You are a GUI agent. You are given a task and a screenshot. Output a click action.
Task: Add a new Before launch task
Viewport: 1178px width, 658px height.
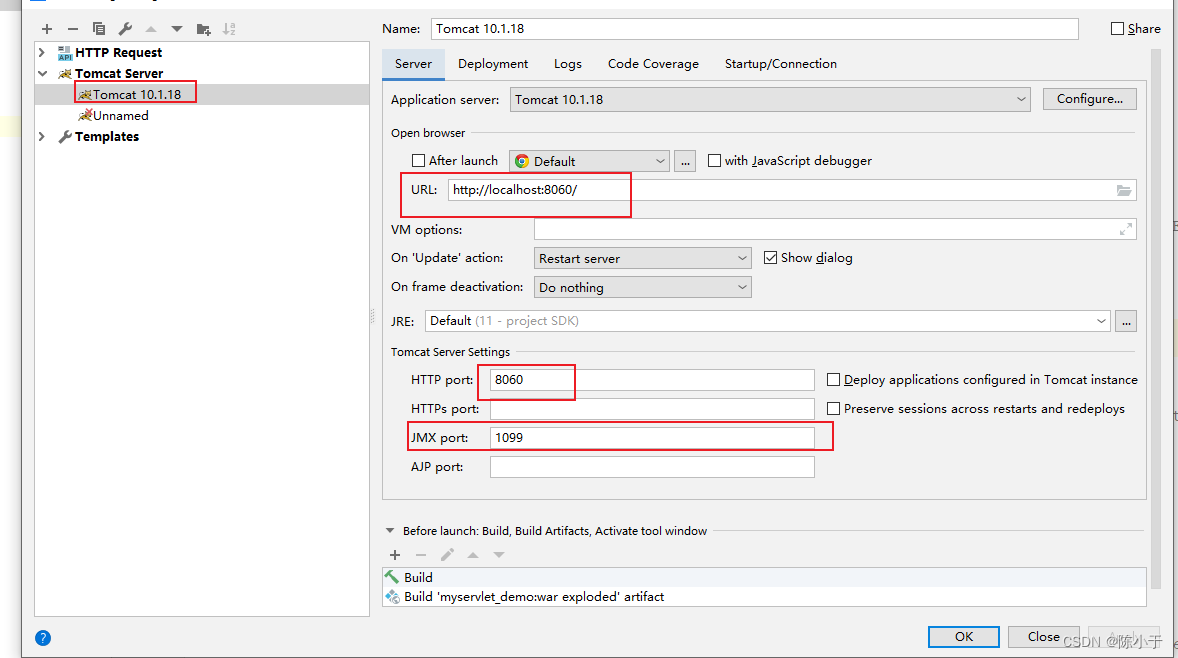[395, 554]
